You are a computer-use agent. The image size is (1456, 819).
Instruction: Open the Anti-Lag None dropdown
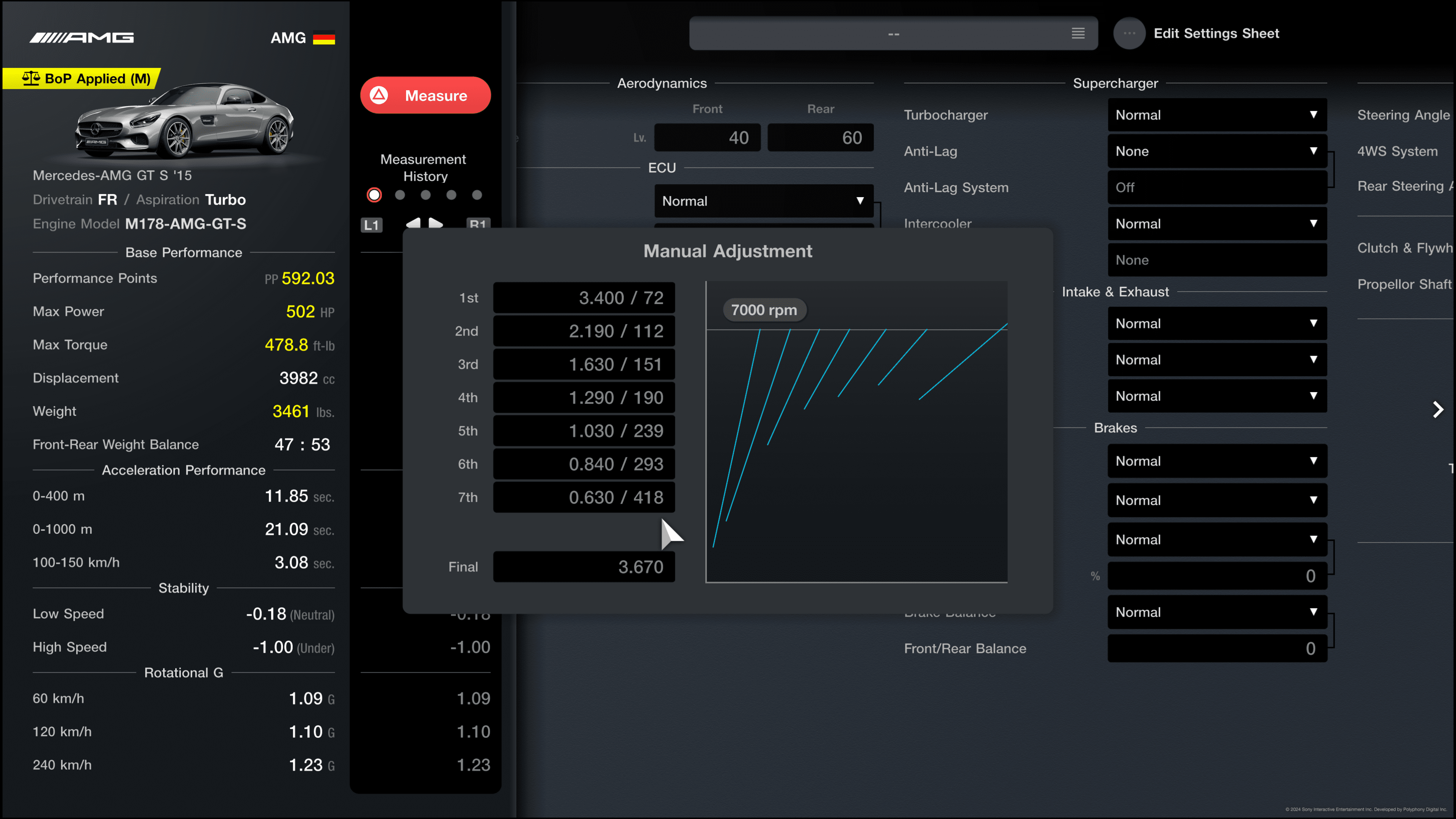(1217, 151)
